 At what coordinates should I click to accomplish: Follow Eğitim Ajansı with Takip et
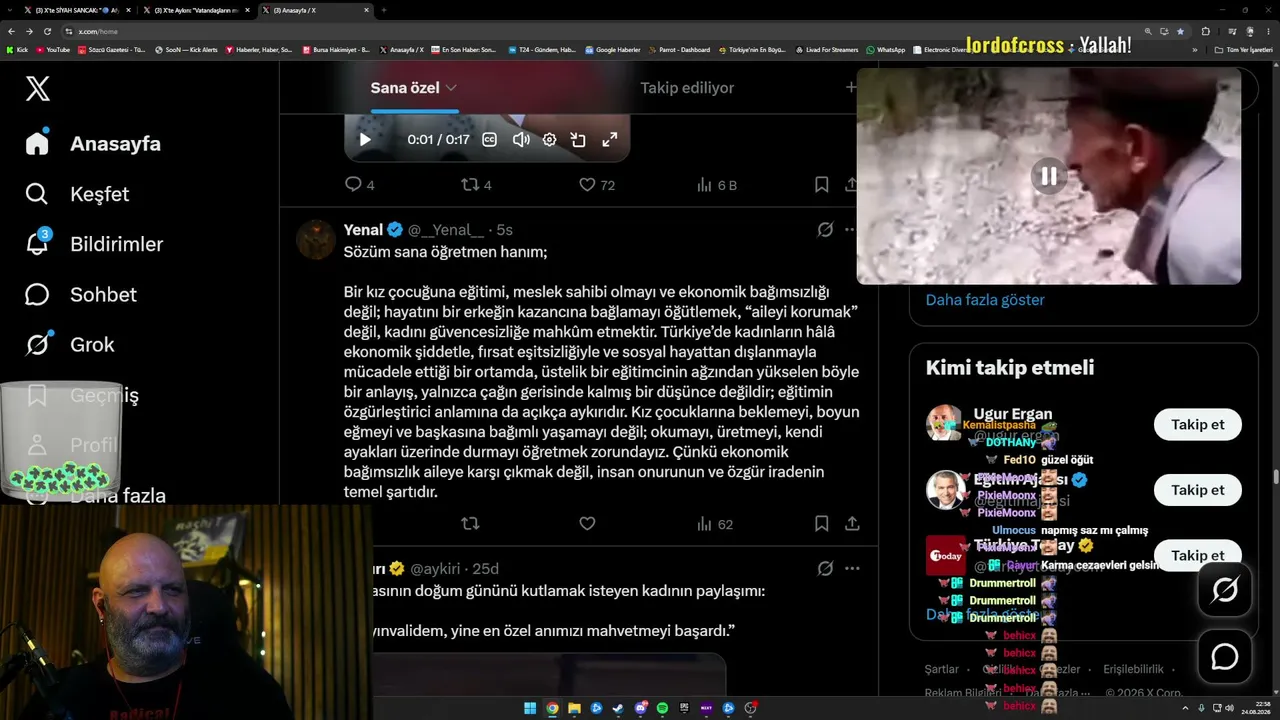(x=1197, y=490)
